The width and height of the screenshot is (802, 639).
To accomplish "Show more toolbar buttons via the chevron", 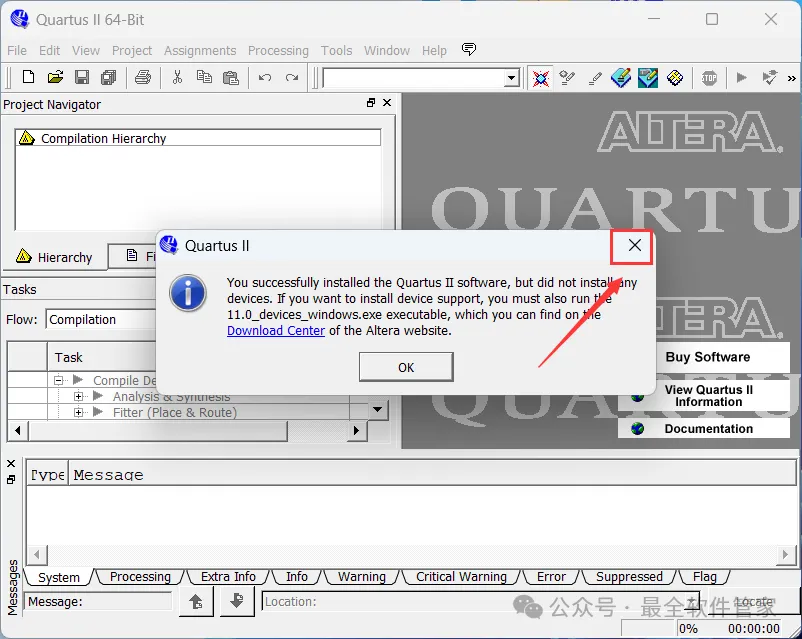I will click(x=792, y=78).
